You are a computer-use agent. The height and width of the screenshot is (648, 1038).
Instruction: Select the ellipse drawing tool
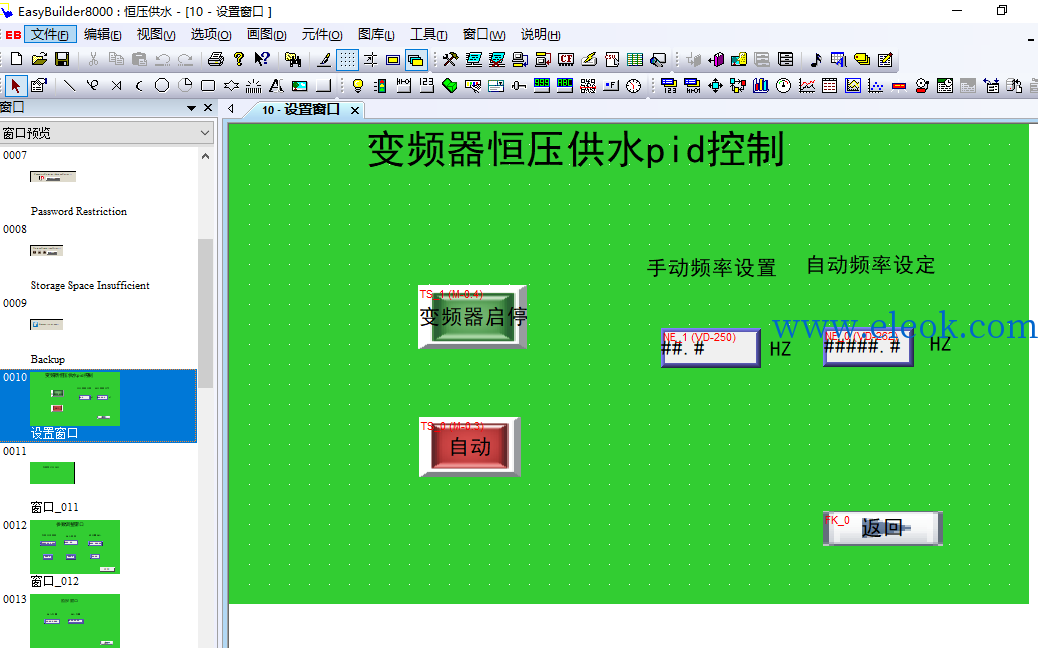click(x=162, y=85)
